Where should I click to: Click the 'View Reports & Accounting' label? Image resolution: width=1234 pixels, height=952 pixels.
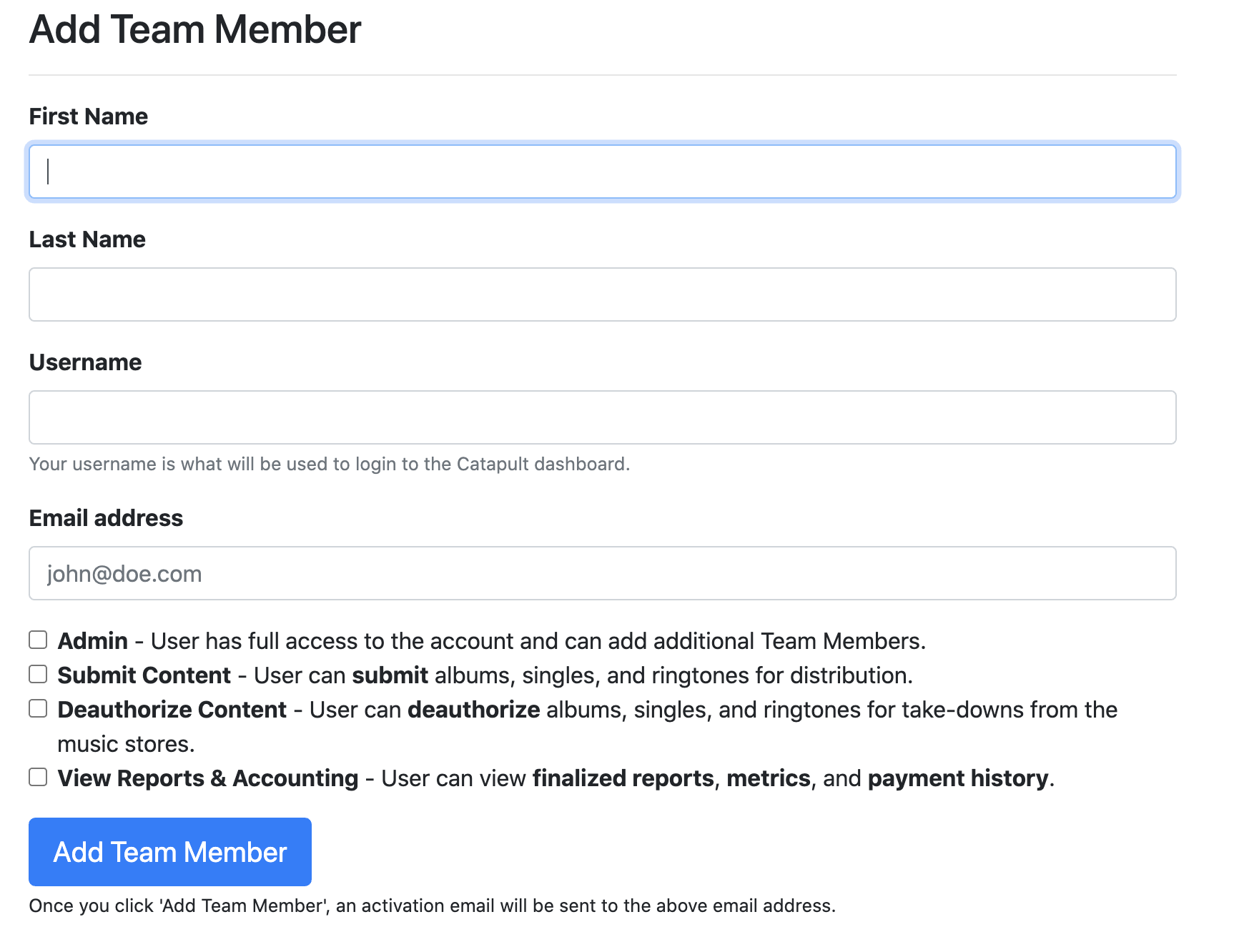(x=208, y=778)
